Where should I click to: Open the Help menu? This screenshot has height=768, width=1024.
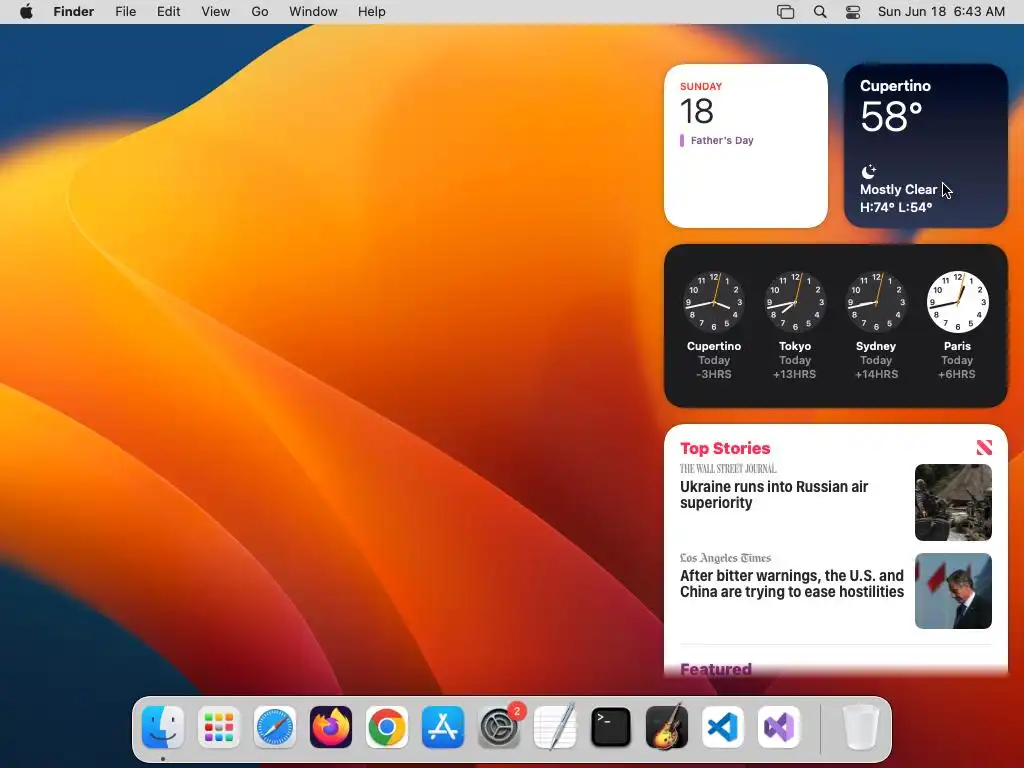[x=372, y=12]
